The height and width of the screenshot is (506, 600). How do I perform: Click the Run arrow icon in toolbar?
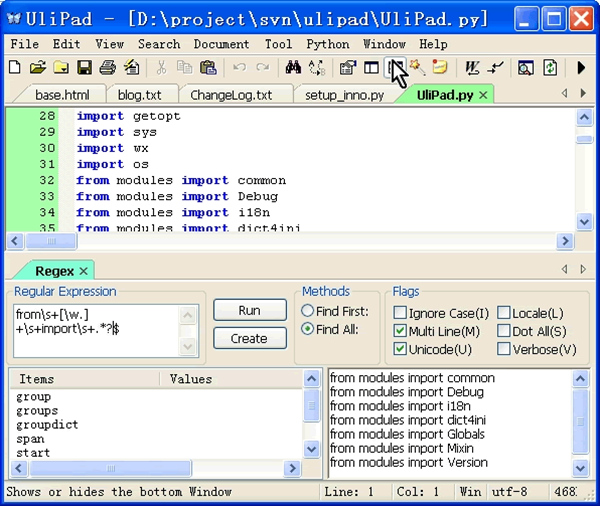581,68
